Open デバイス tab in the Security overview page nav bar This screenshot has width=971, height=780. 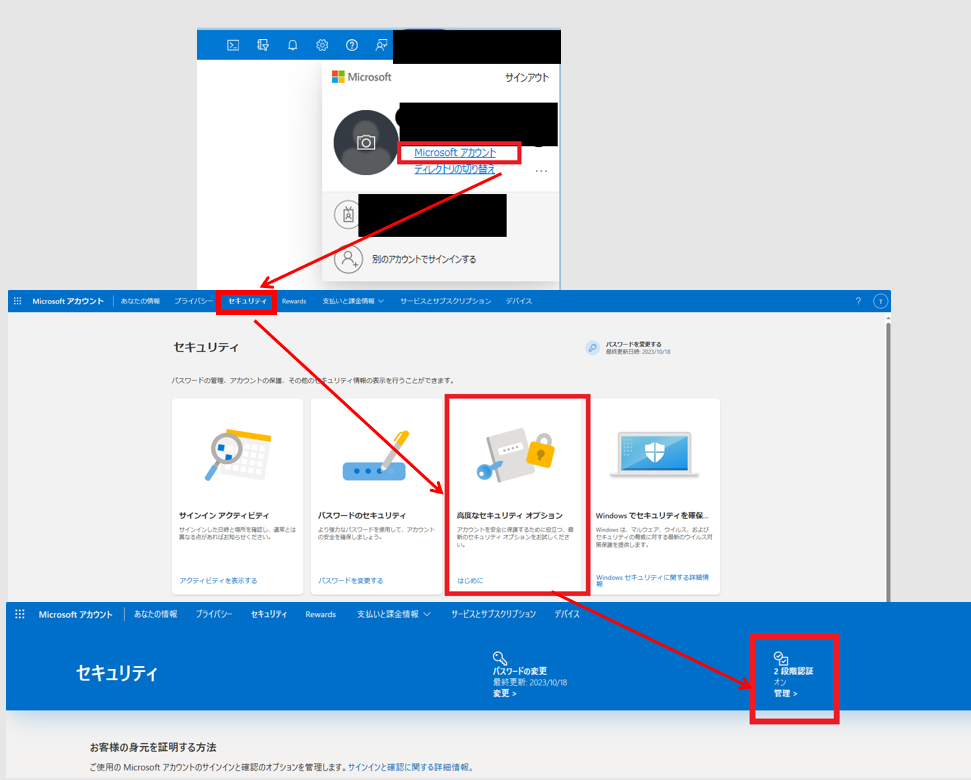(519, 301)
